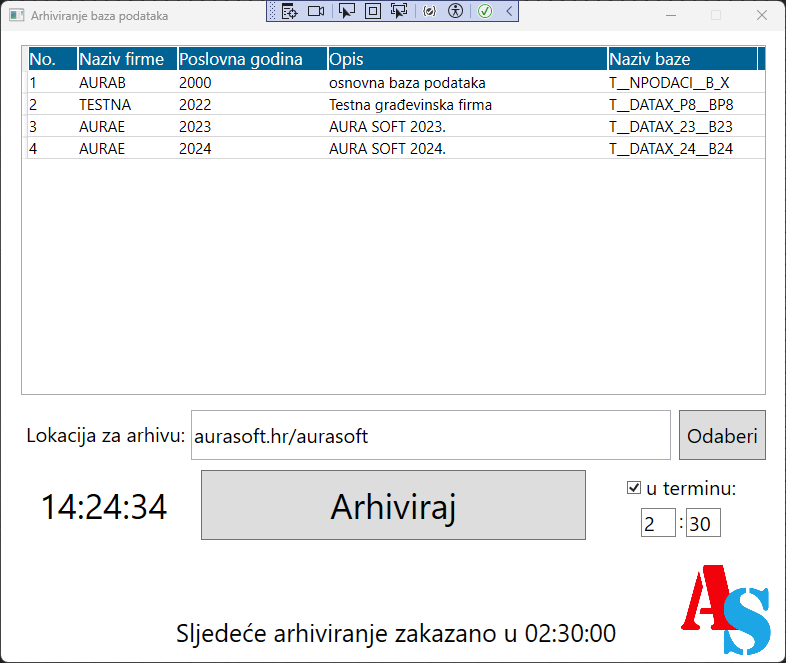The height and width of the screenshot is (663, 786).
Task: Focus the scheduled minutes field showing 30
Action: coord(703,524)
